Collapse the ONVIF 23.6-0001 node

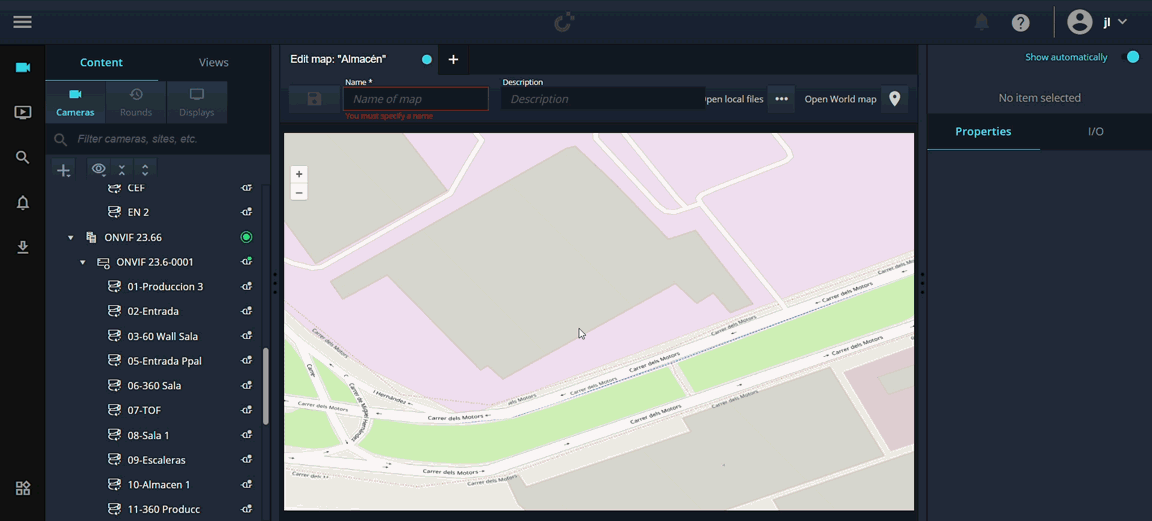(83, 262)
